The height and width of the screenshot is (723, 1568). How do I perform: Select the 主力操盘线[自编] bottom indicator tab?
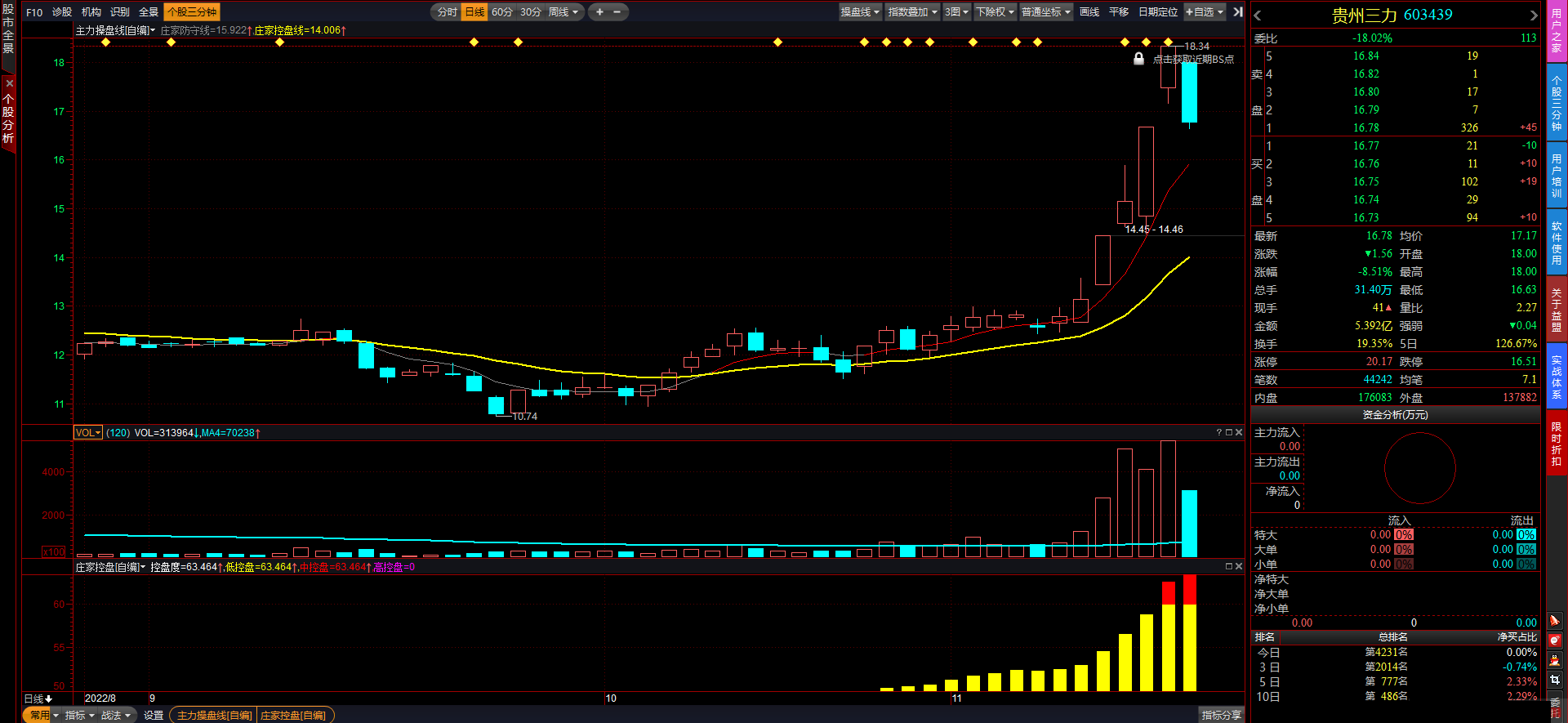(214, 715)
